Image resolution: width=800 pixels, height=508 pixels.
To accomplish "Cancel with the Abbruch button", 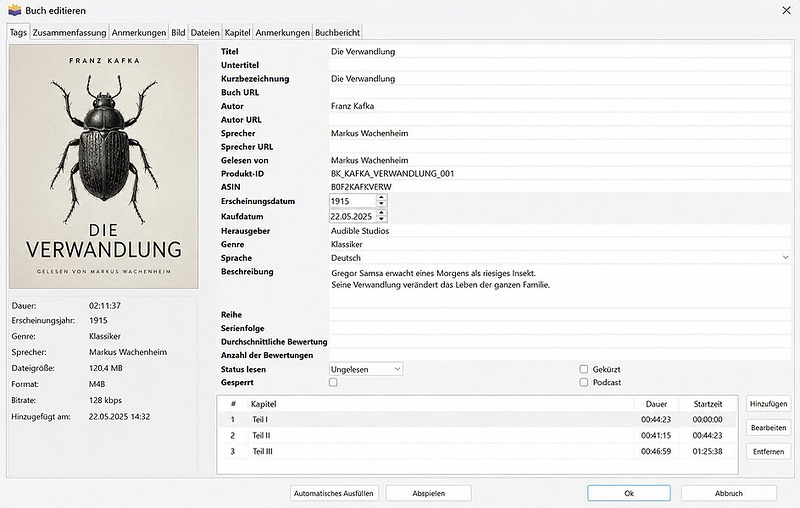I will (x=729, y=493).
